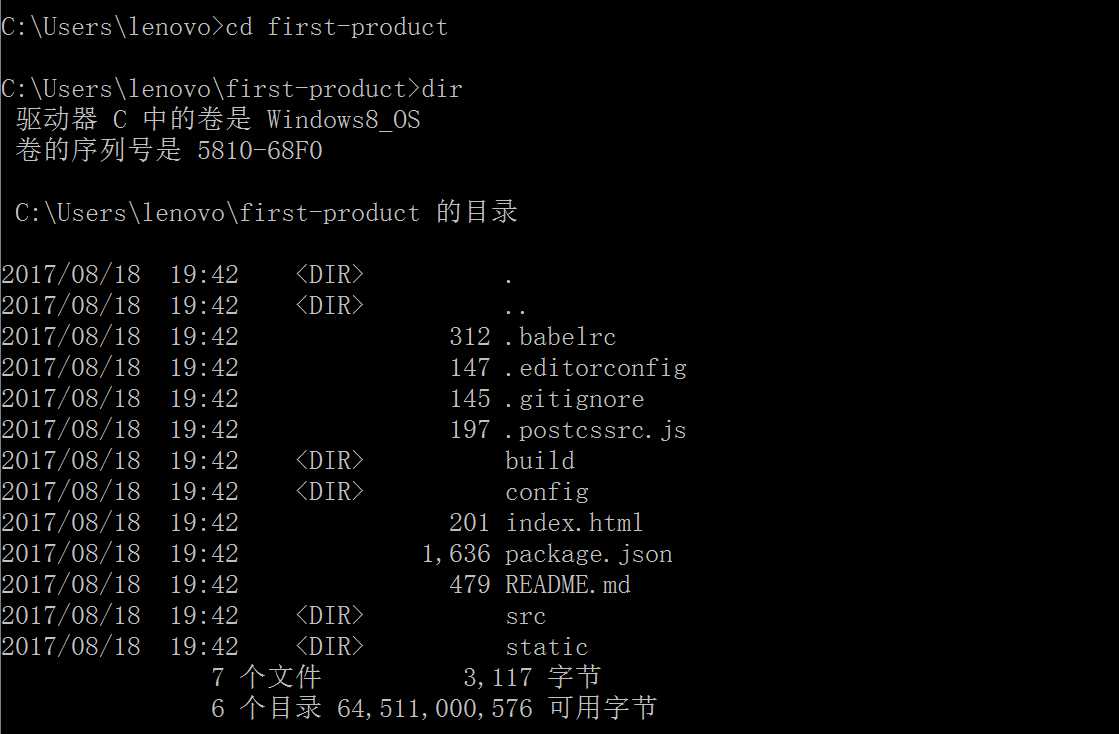Viewport: 1119px width, 734px height.
Task: Click the cd first-product command text
Action: click(x=337, y=27)
